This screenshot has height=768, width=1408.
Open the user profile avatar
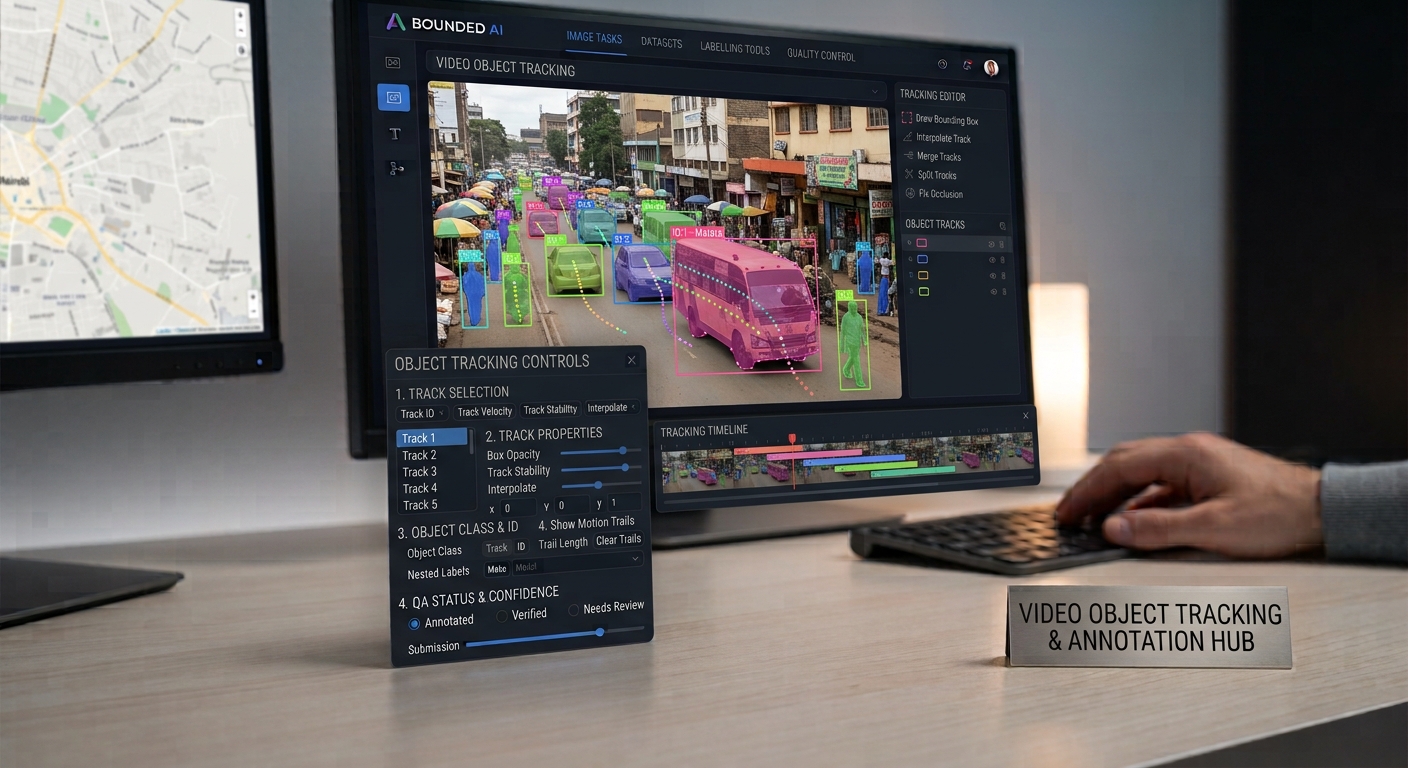[991, 67]
